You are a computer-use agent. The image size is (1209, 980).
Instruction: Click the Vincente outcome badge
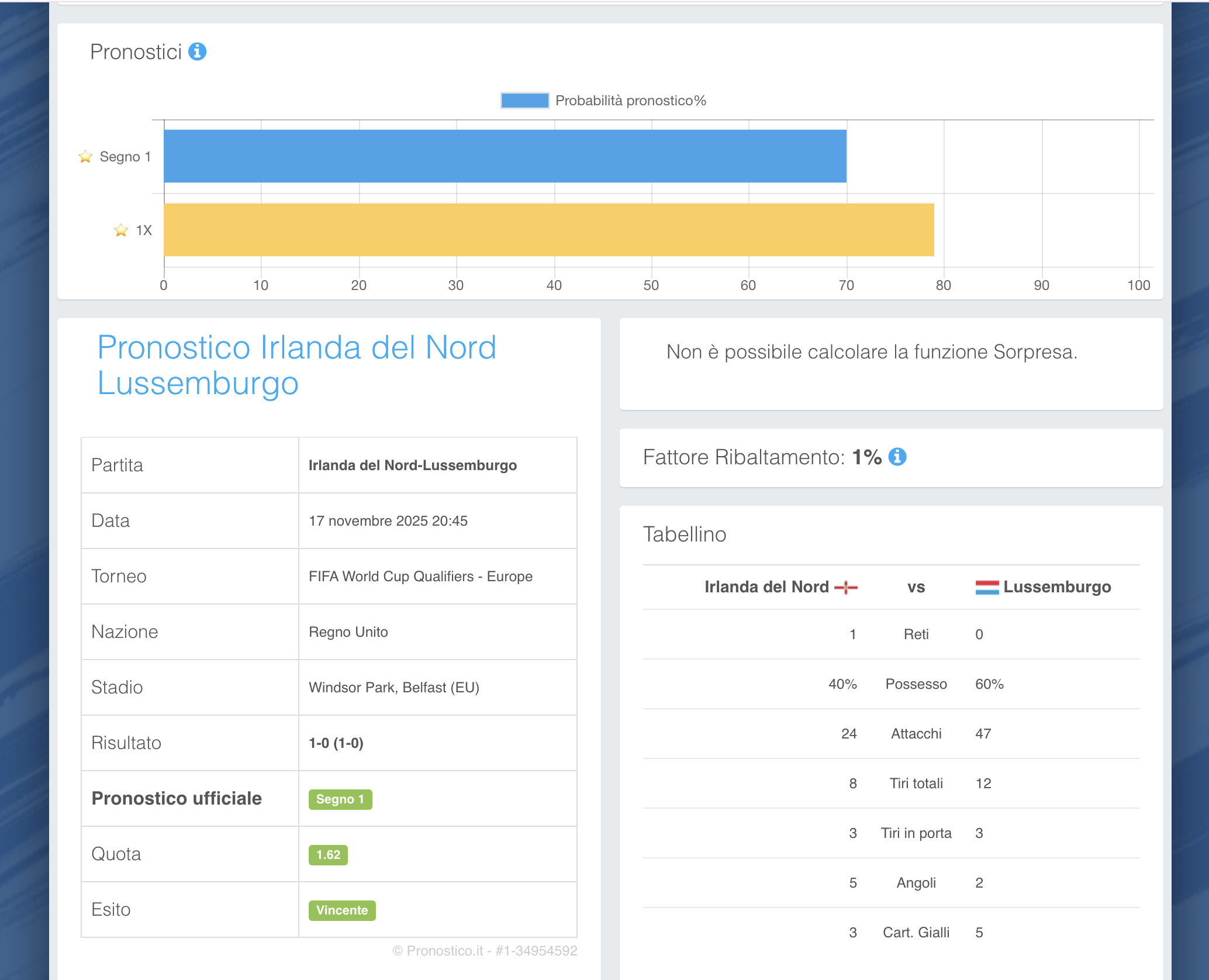point(342,910)
